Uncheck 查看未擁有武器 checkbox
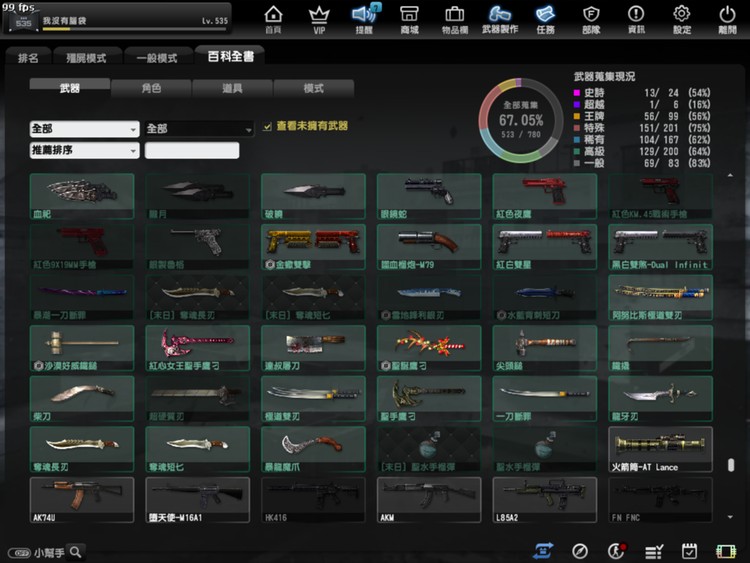Image resolution: width=750 pixels, height=563 pixels. click(x=267, y=127)
